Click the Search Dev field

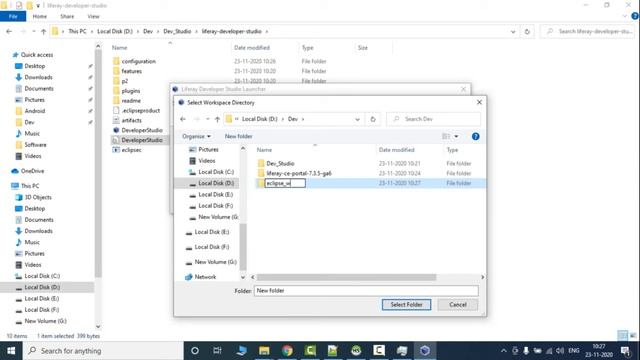point(433,119)
